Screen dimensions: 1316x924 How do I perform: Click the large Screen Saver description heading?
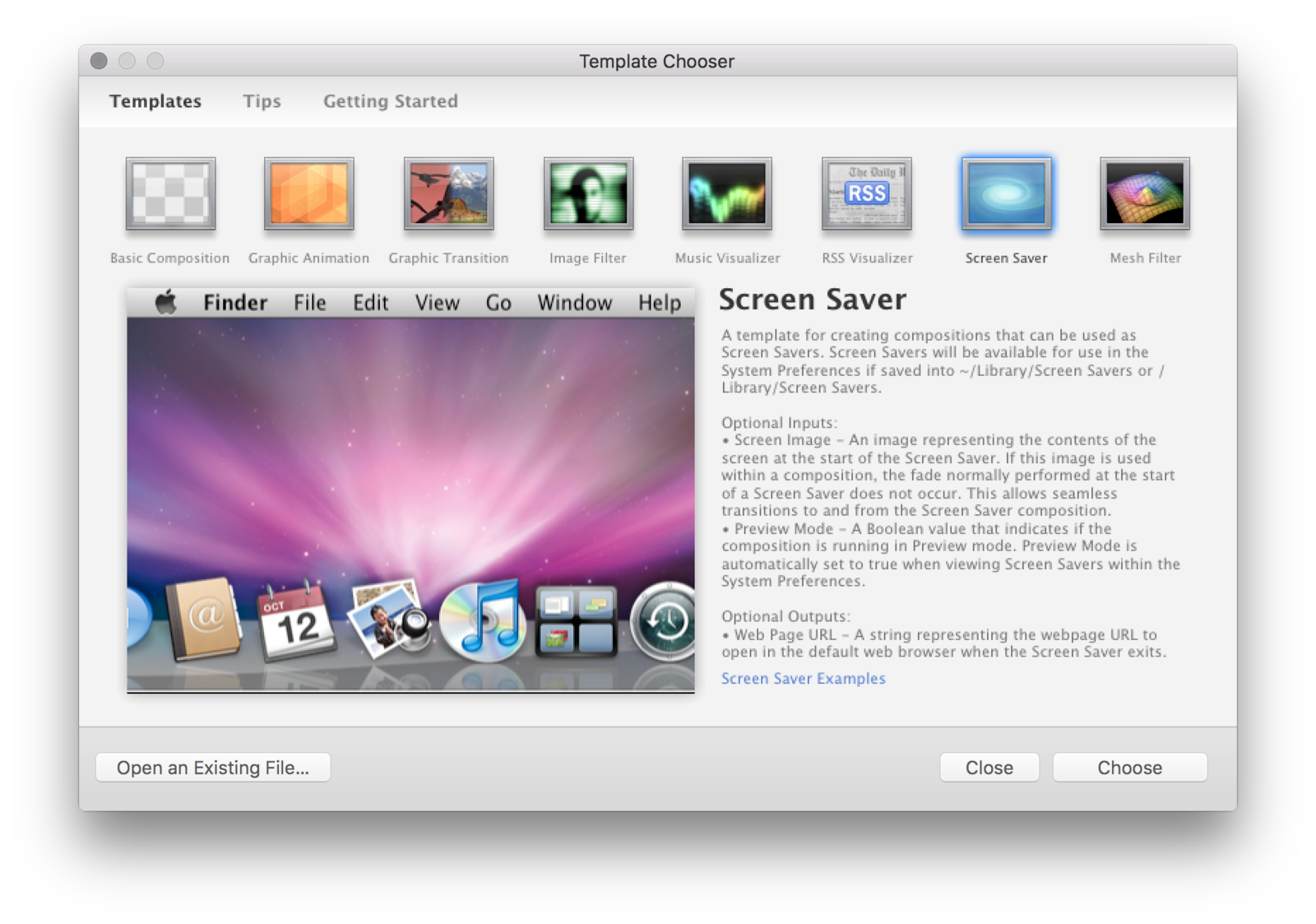tap(813, 299)
